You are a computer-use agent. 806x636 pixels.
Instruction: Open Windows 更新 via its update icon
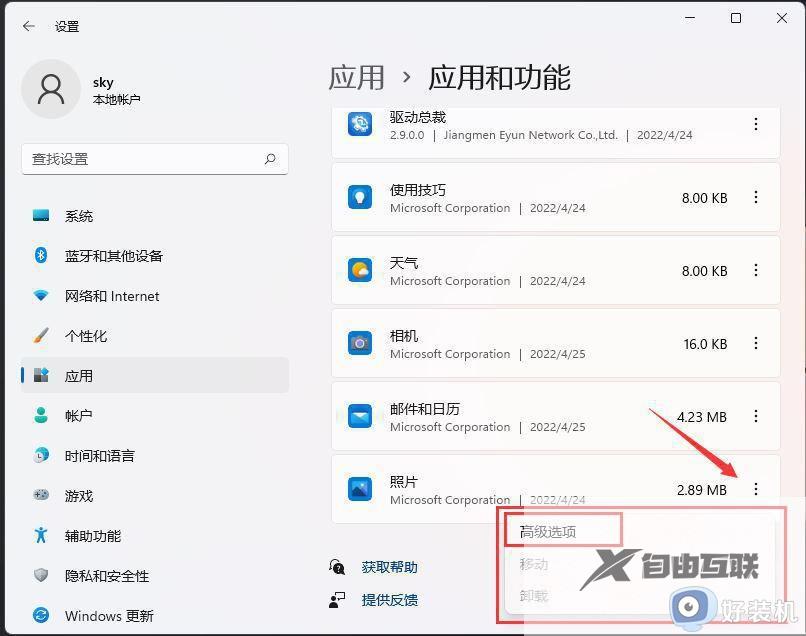tap(41, 616)
